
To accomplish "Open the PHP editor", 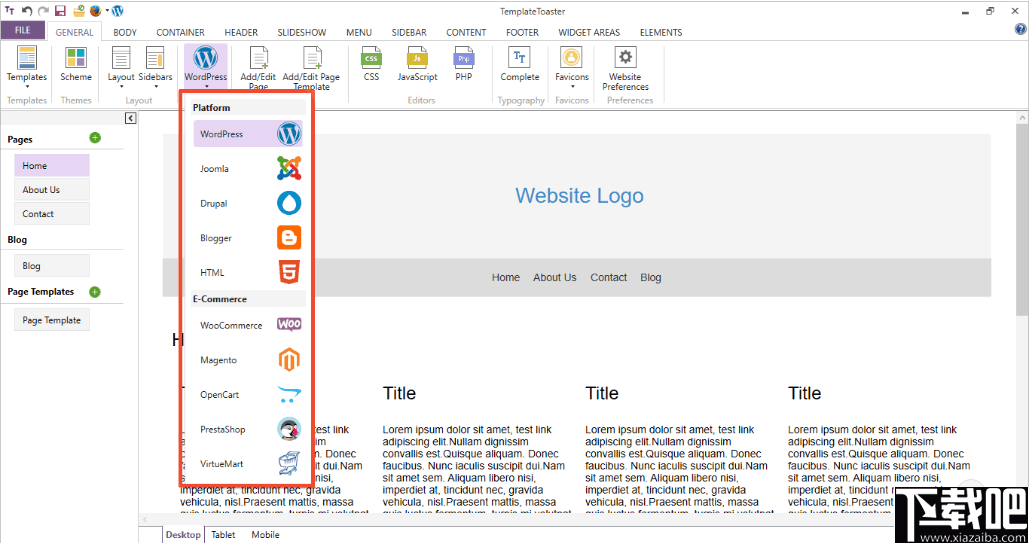I will point(464,64).
